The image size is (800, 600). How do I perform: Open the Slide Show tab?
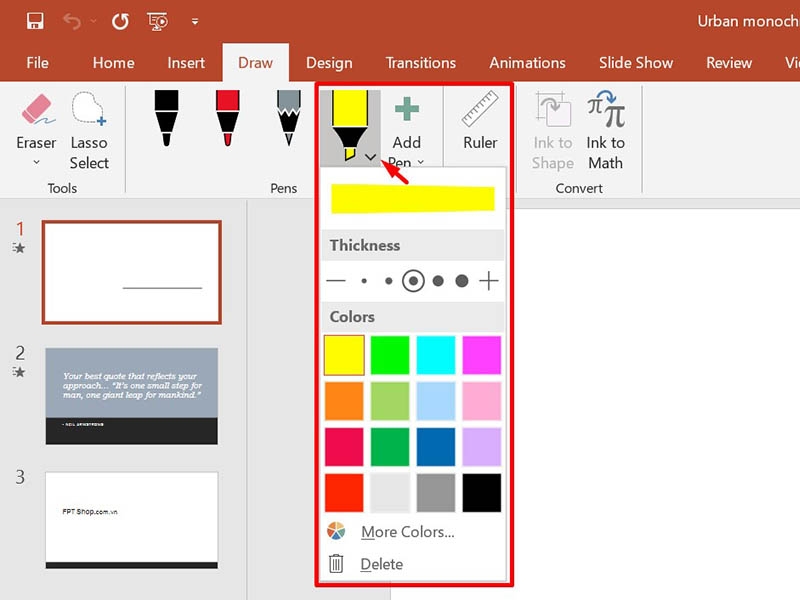click(636, 63)
